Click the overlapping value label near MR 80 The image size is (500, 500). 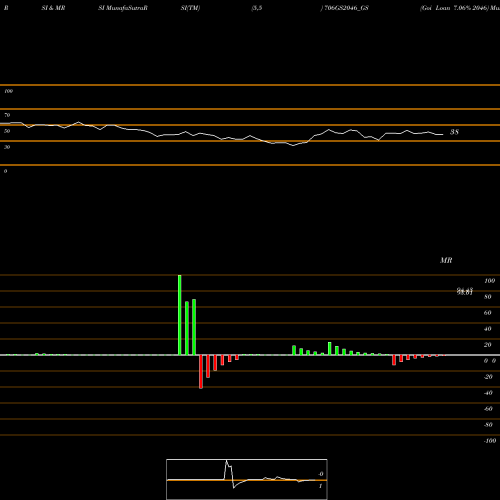465,292
